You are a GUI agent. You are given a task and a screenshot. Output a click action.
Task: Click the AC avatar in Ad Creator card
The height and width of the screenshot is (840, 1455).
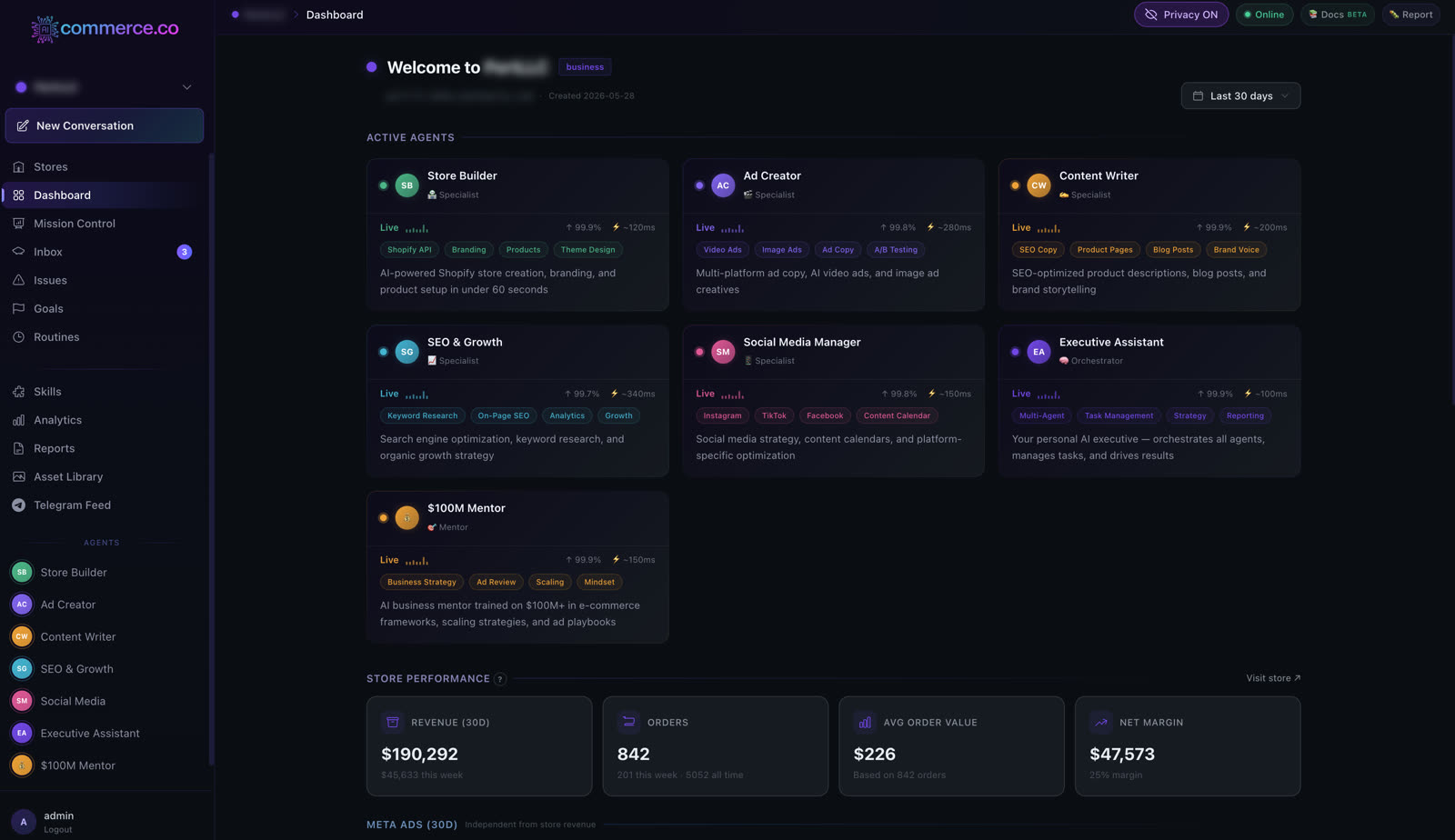pos(723,185)
